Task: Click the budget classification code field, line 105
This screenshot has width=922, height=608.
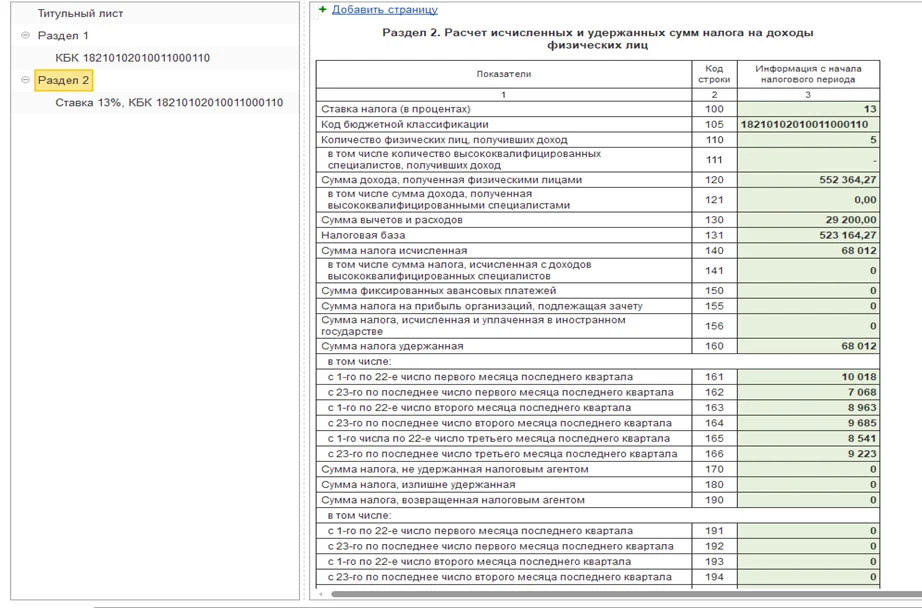Action: pyautogui.click(x=808, y=124)
